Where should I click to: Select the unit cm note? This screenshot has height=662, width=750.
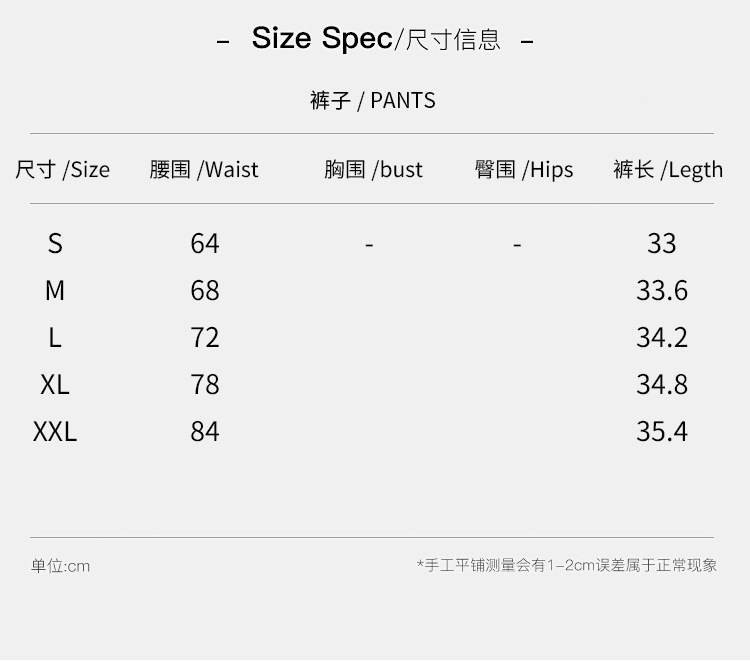[x=60, y=566]
